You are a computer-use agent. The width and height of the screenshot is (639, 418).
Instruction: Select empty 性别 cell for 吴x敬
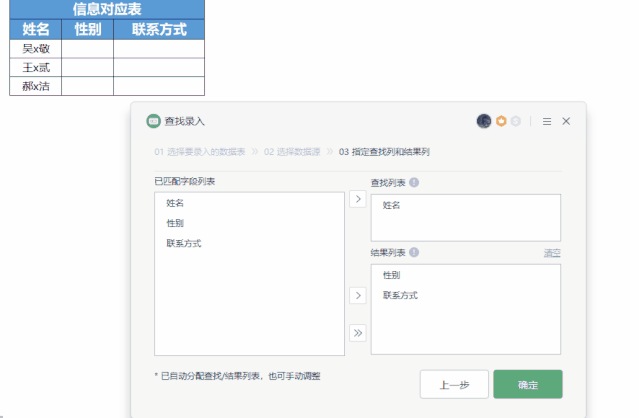[88, 49]
